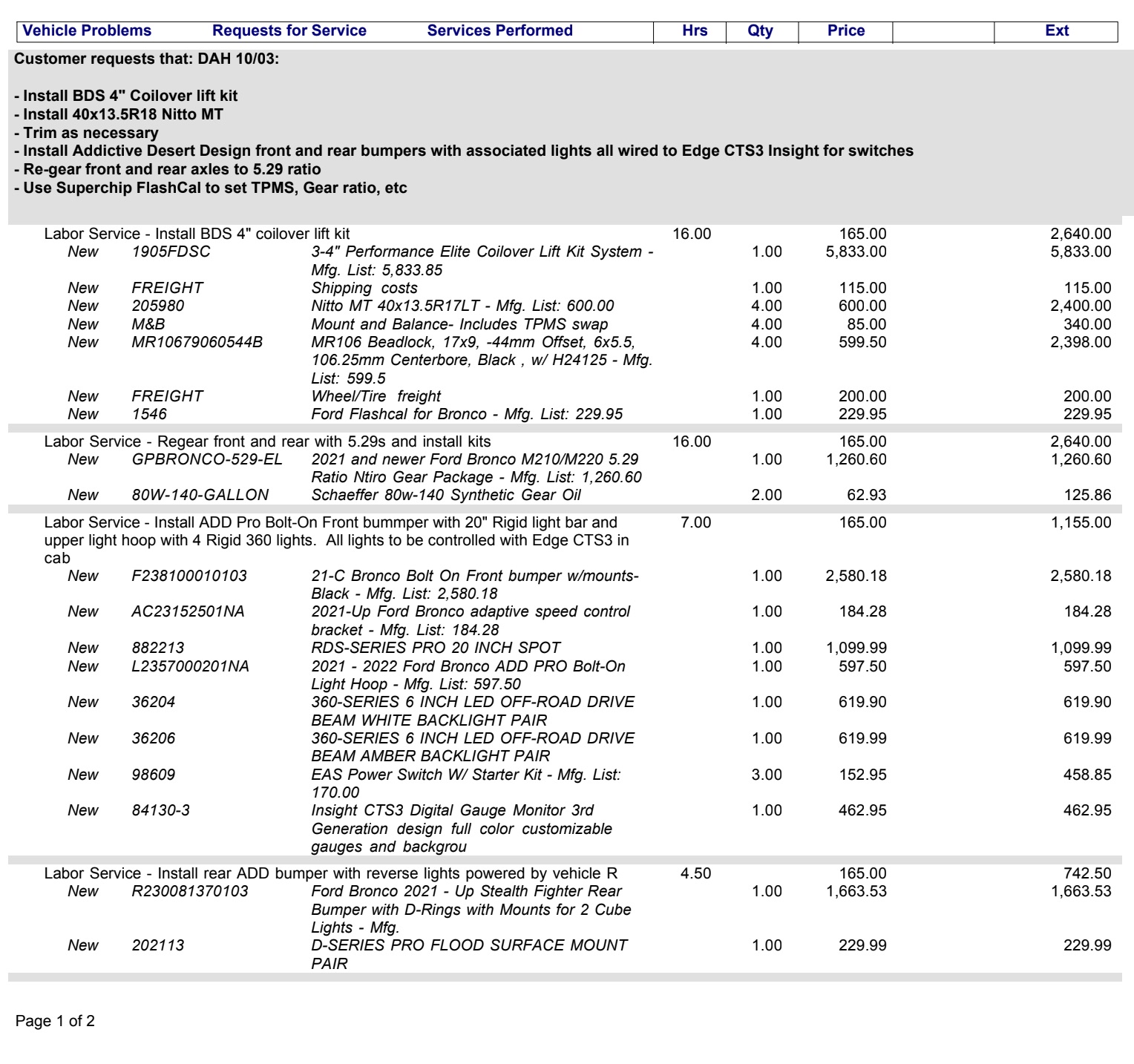Select part number "MR10679060544B"
The height and width of the screenshot is (1064, 1134).
pos(197,343)
